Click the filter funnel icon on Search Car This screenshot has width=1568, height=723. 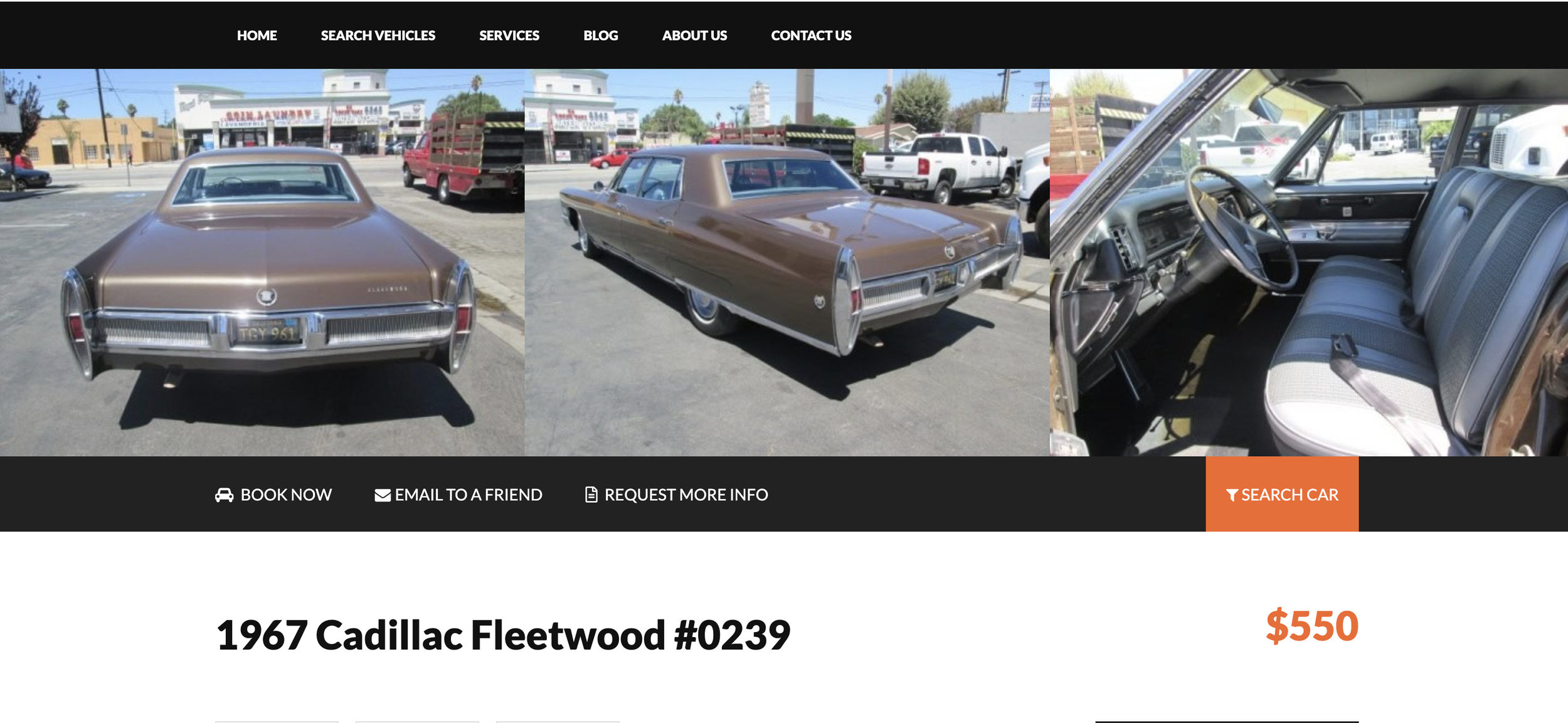1232,495
